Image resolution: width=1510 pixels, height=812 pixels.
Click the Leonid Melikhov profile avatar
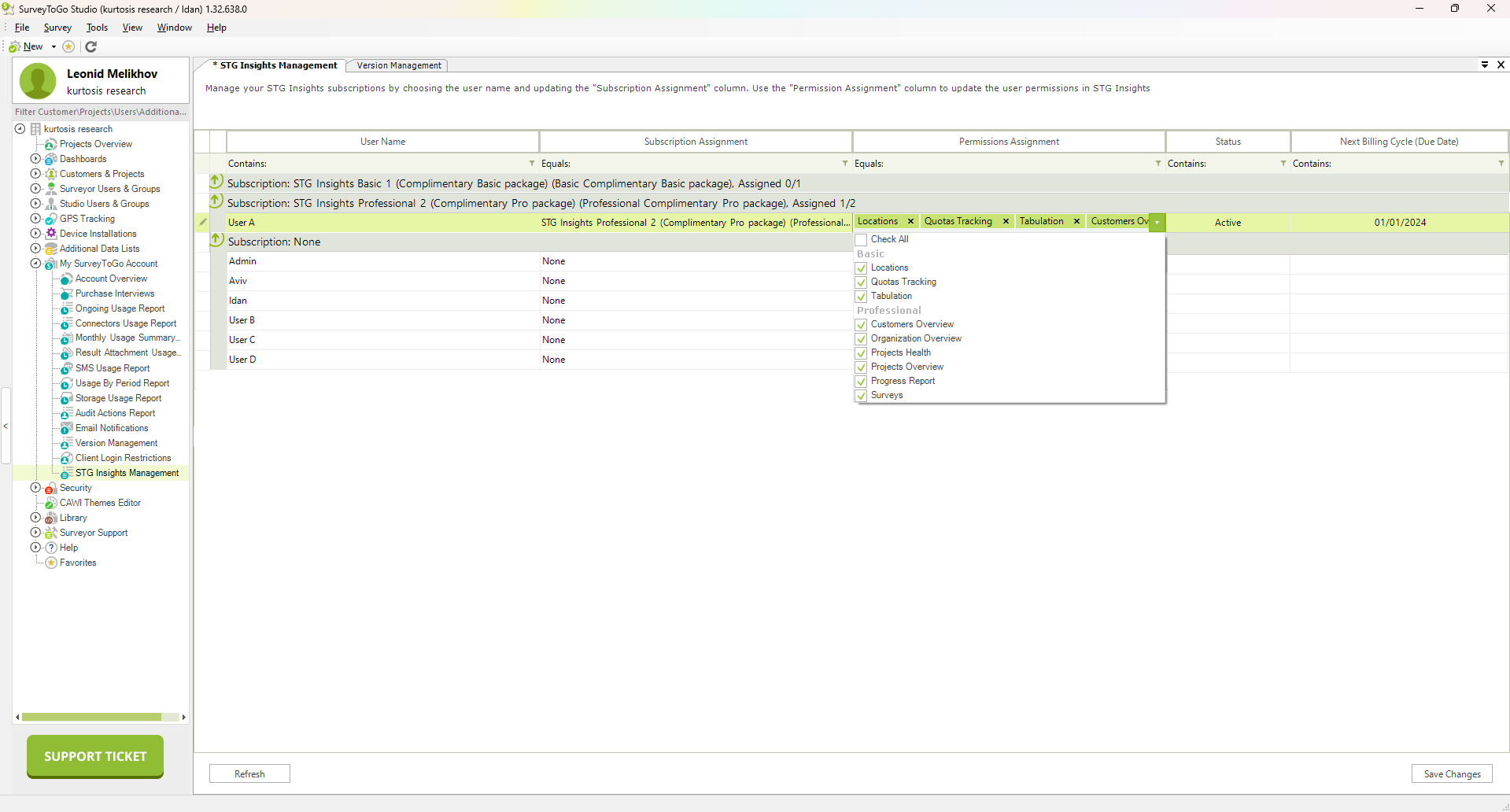coord(38,82)
